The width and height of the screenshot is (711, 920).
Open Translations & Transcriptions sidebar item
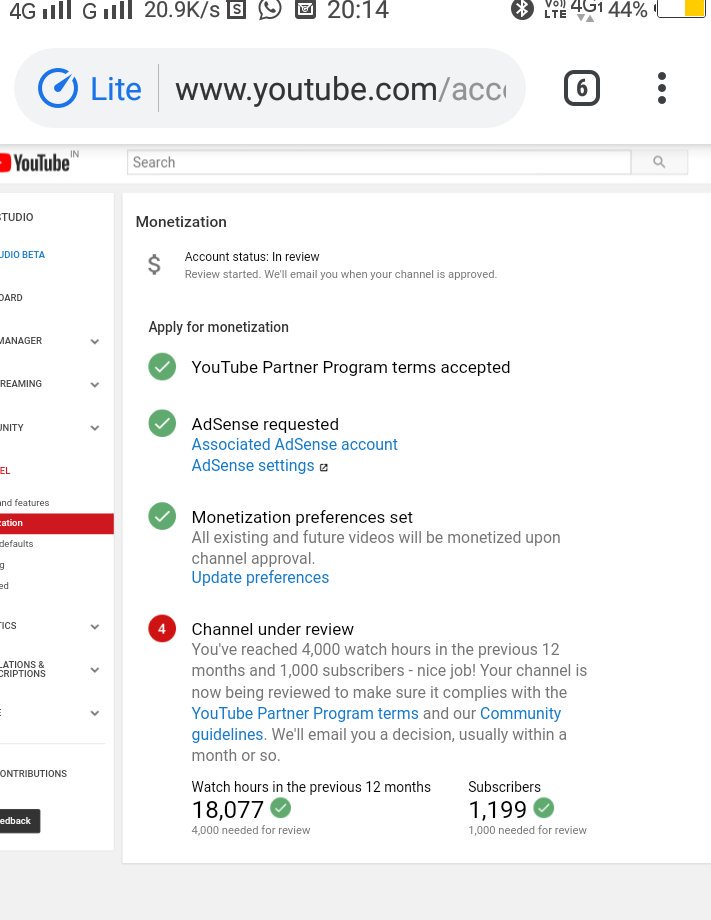(x=23, y=669)
